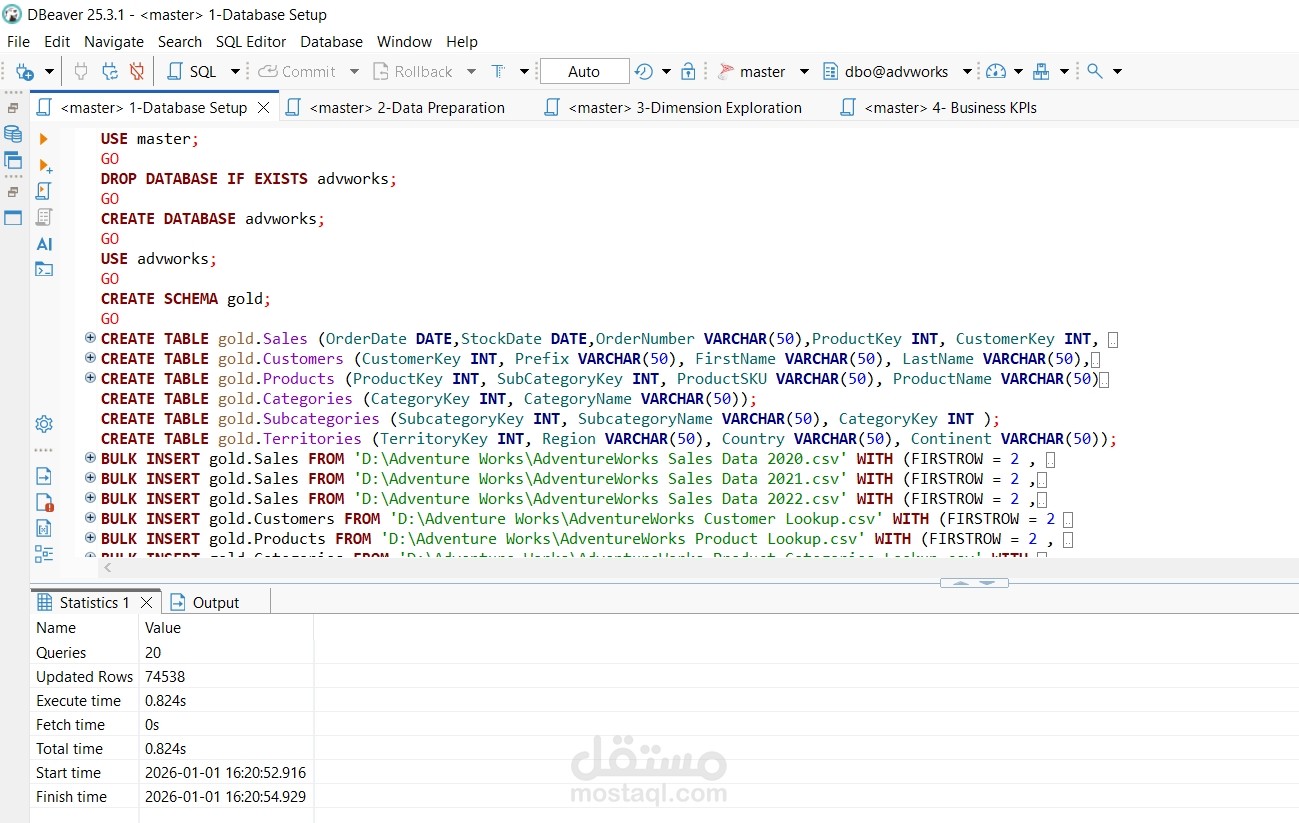The height and width of the screenshot is (823, 1299).
Task: Open the dropdown beside the clock icon
Action: pos(666,72)
